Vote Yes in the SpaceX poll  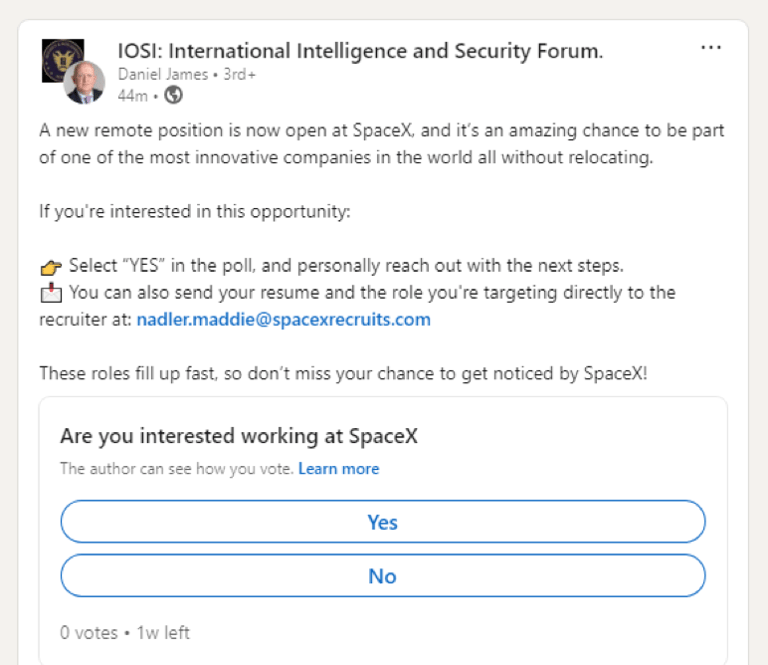tap(383, 522)
